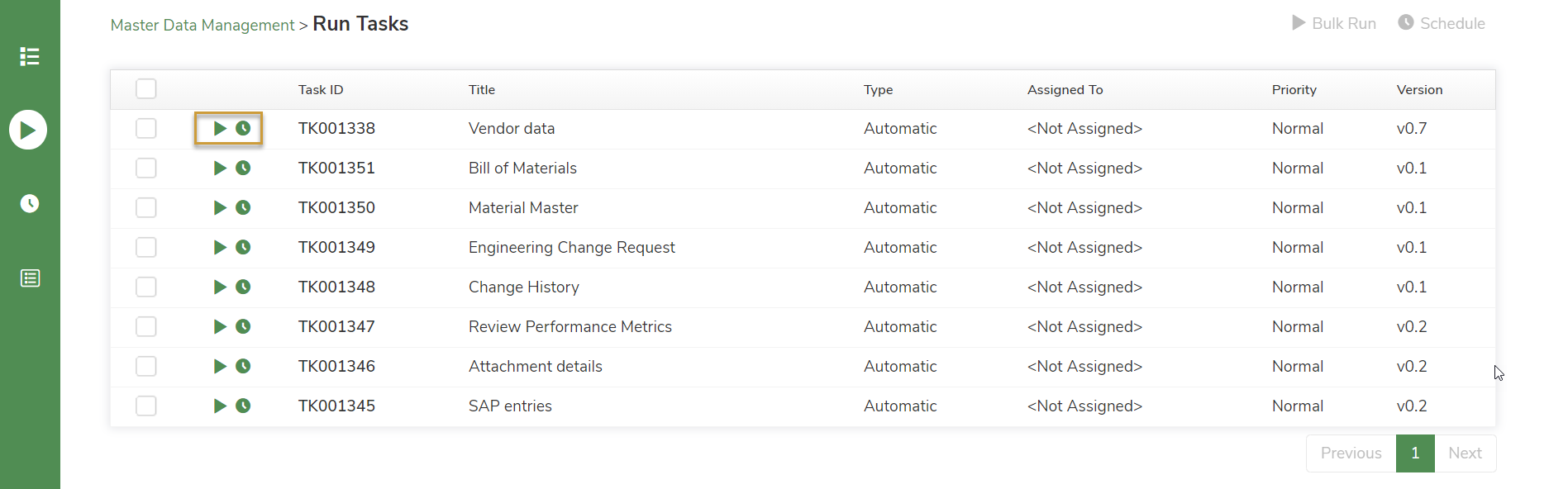Schedule the Change History task
Viewport: 1568px width, 489px height.
243,287
